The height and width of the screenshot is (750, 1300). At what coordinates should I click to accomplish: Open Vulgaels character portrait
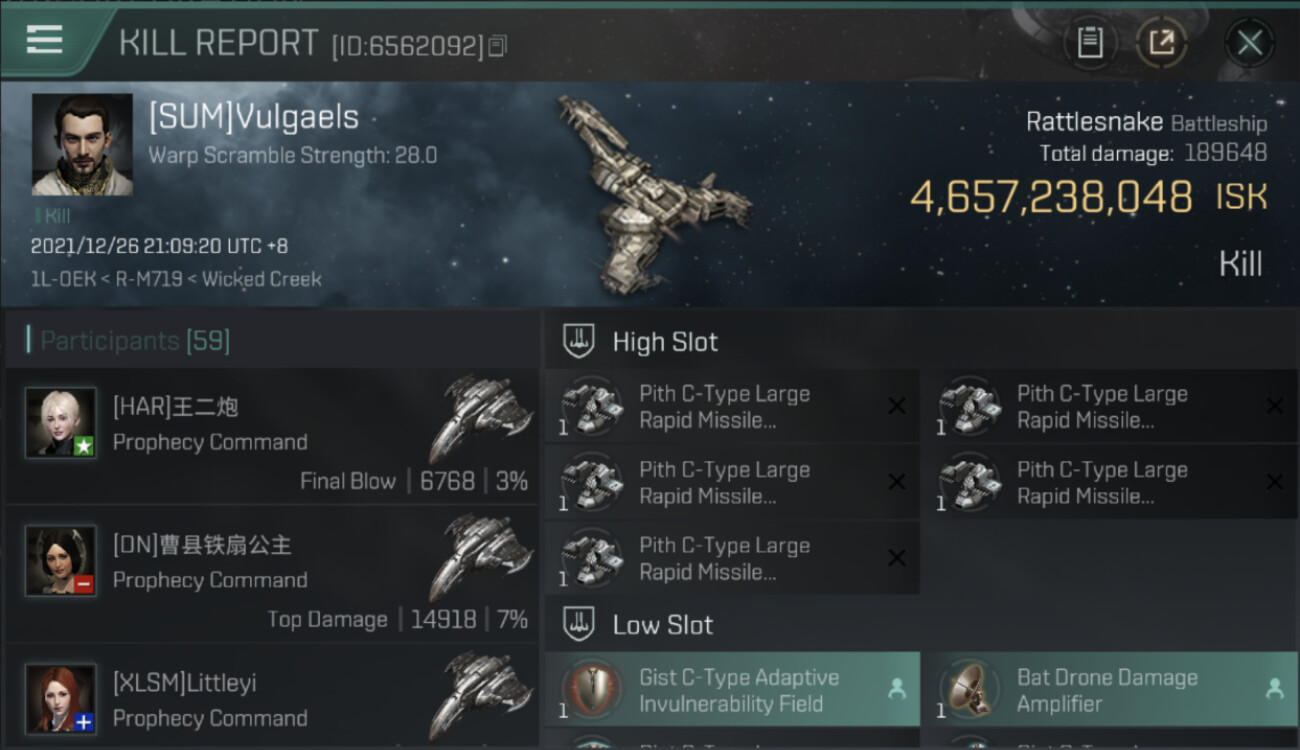82,144
